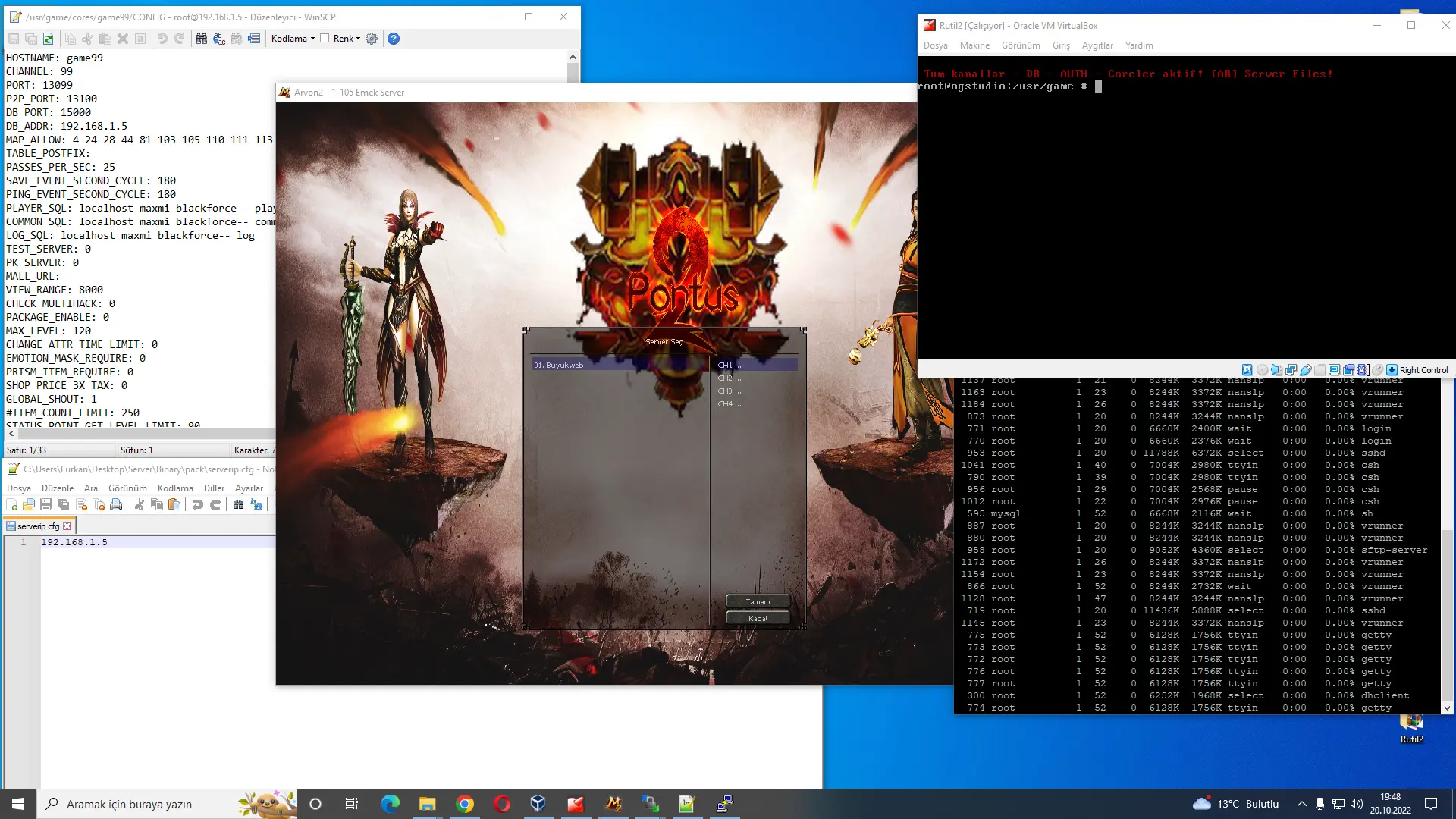The width and height of the screenshot is (1456, 819).
Task: Open WinSCP editor preferences gear icon
Action: tap(372, 39)
